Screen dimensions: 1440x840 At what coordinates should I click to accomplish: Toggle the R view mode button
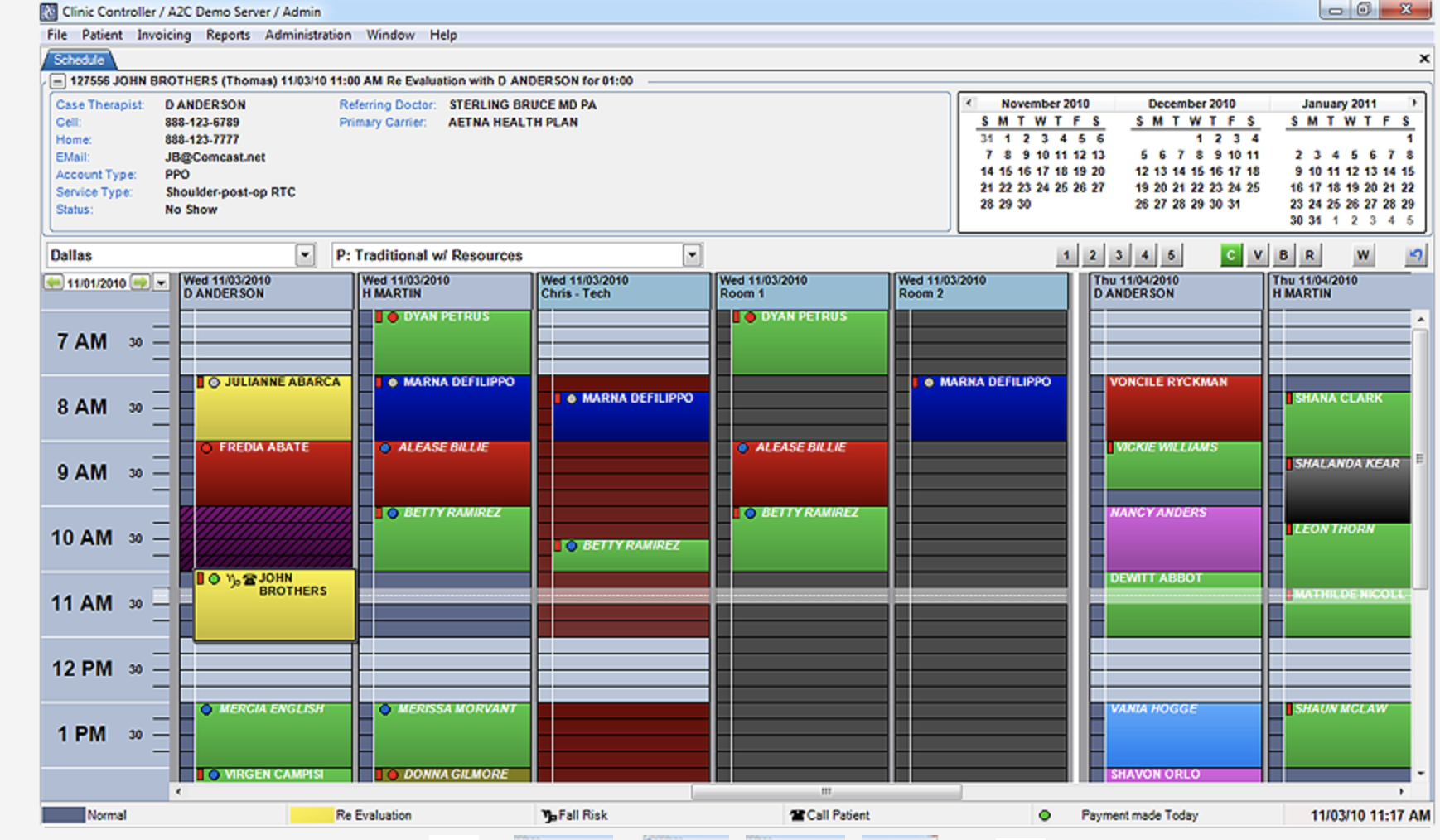pyautogui.click(x=1307, y=255)
